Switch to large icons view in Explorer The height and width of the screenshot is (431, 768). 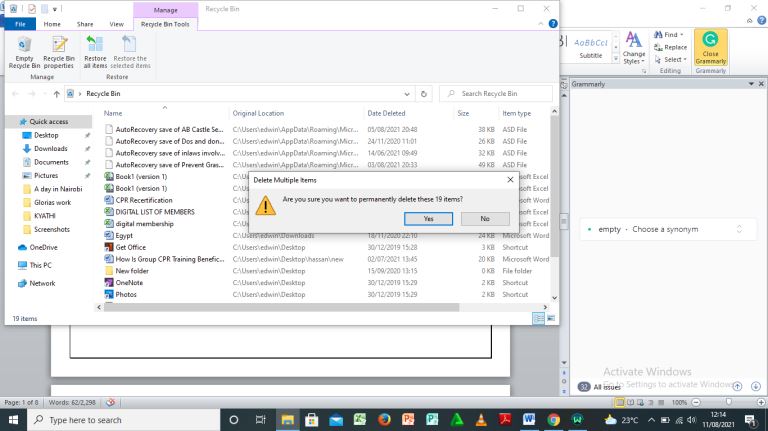(551, 318)
